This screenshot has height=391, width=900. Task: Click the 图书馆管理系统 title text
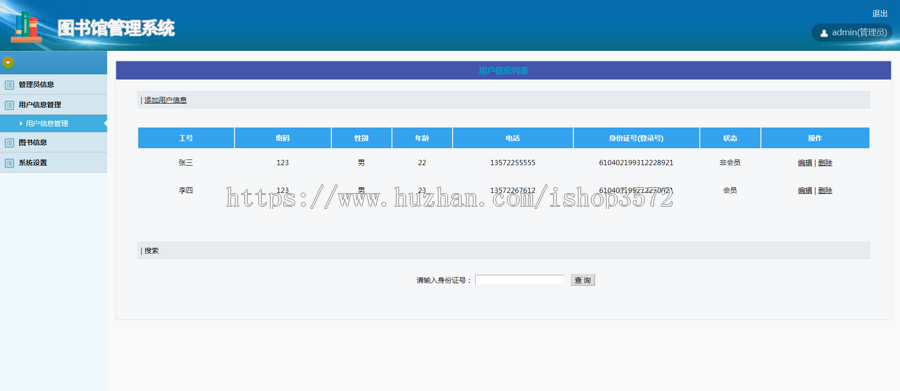click(116, 28)
